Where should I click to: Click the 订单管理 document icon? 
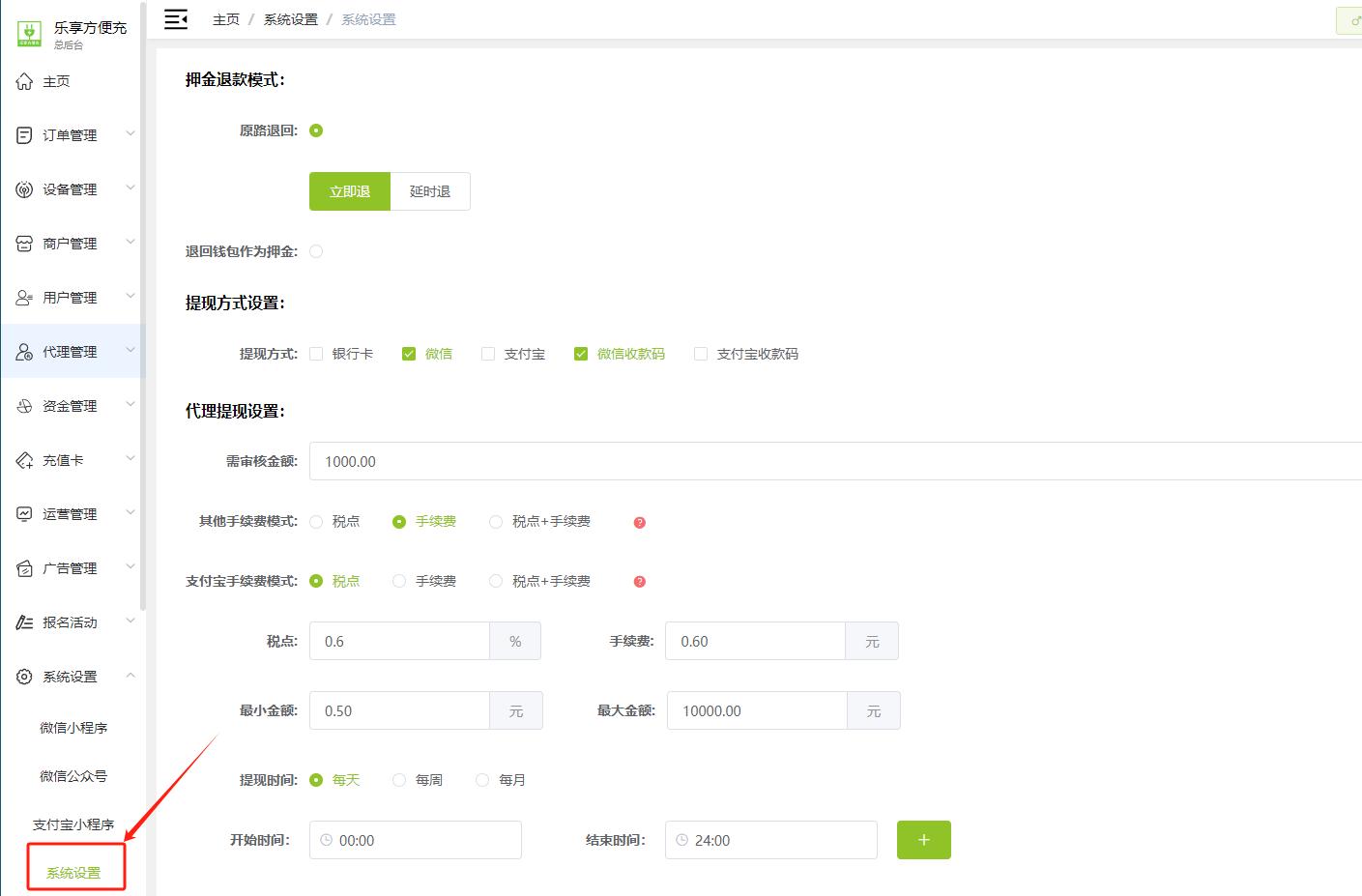24,135
